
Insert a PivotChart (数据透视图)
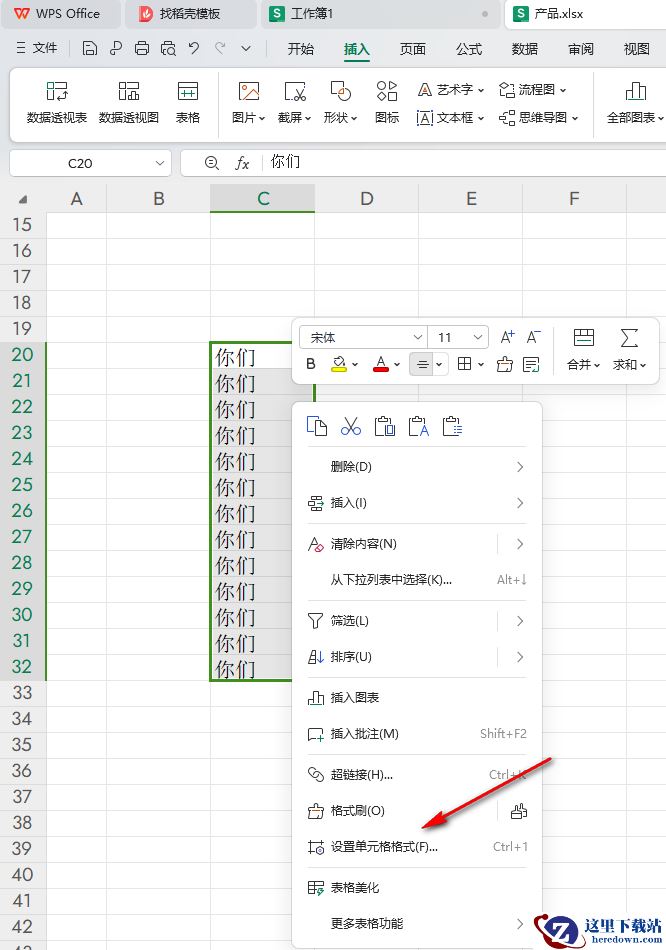coord(128,103)
